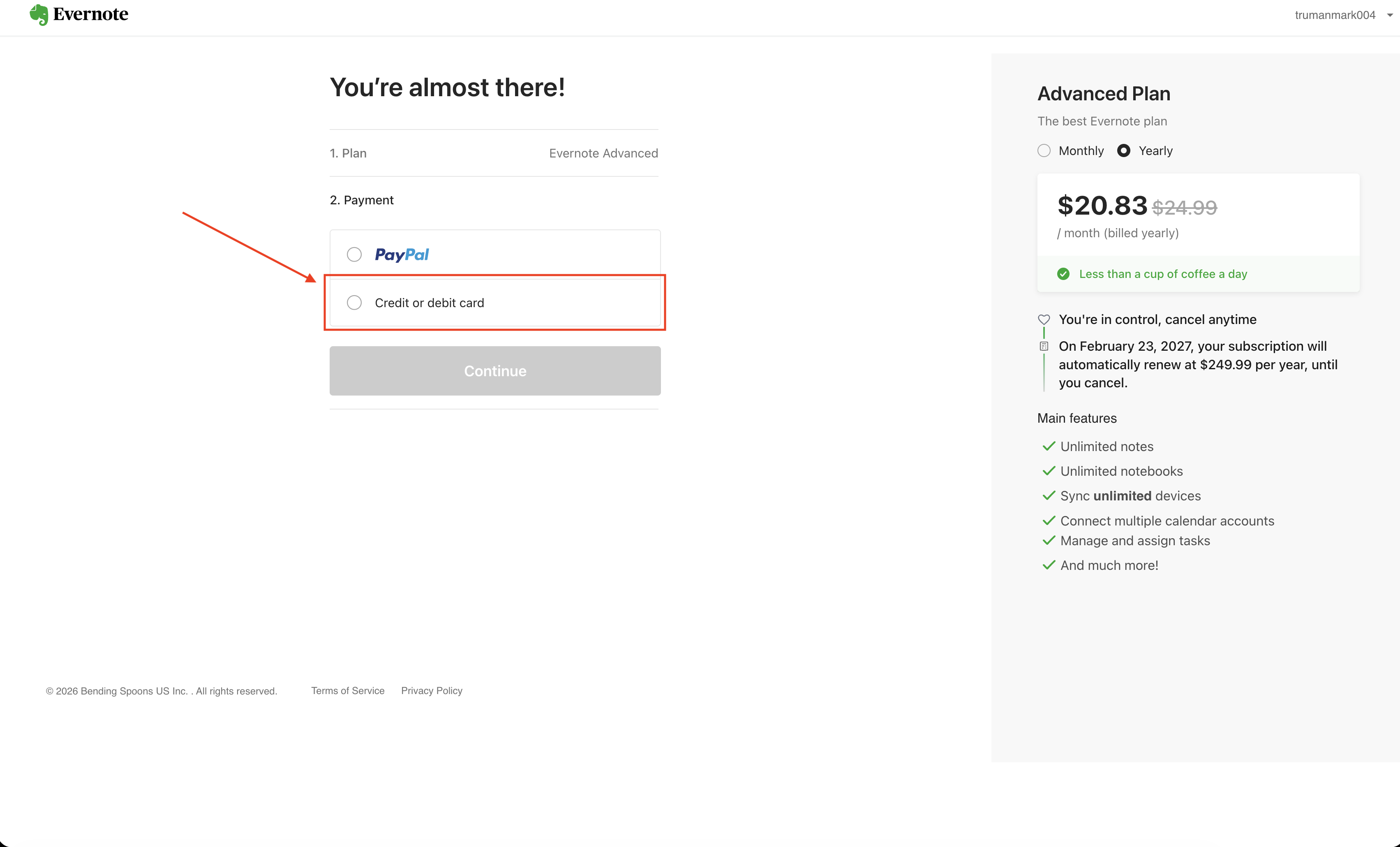Click the trumanmark004 username menu
The height and width of the screenshot is (847, 1400).
pyautogui.click(x=1335, y=15)
